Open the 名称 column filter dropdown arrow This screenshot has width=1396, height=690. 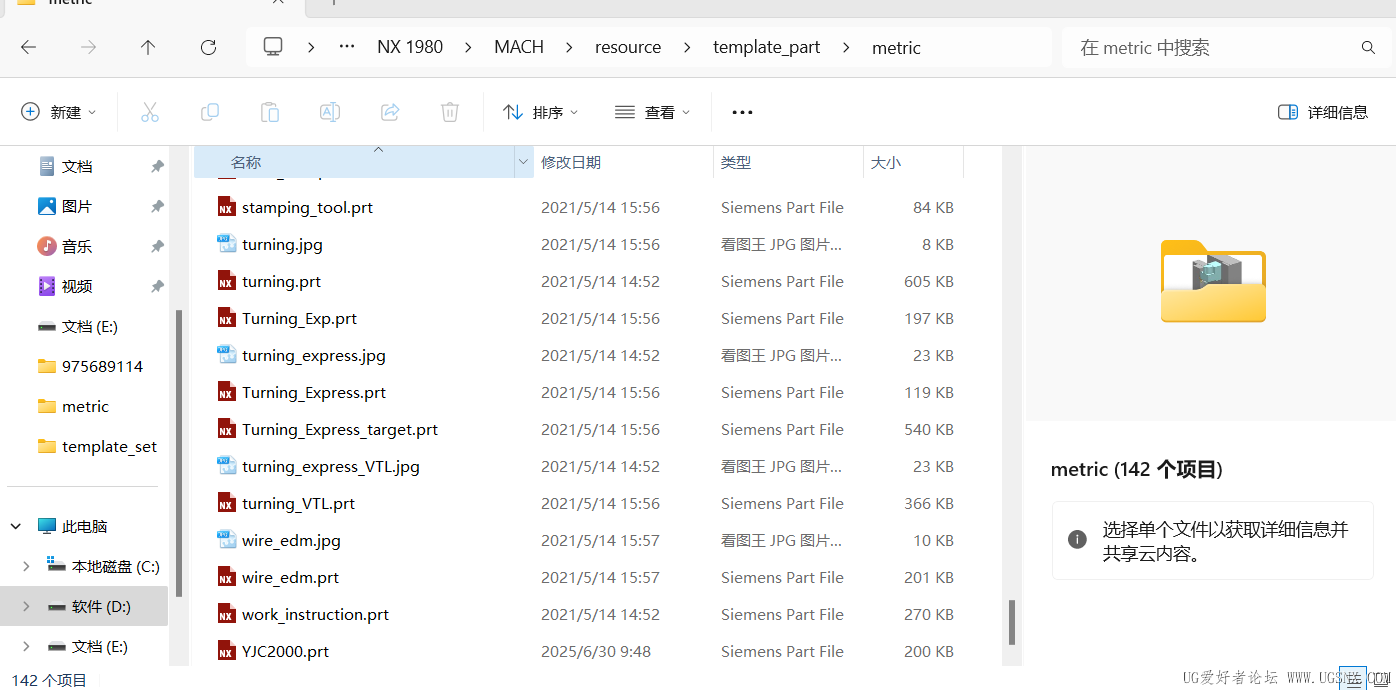coord(523,162)
